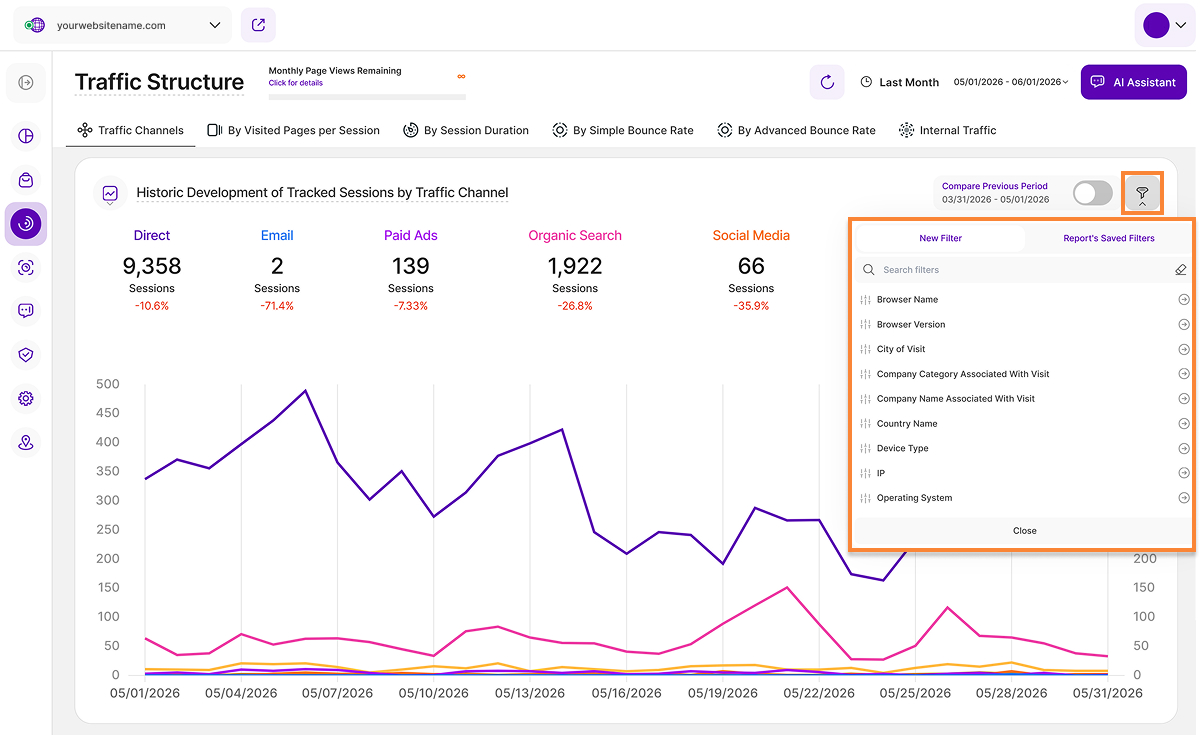Open the shopping bag sidebar icon
The image size is (1200, 735).
(x=26, y=180)
